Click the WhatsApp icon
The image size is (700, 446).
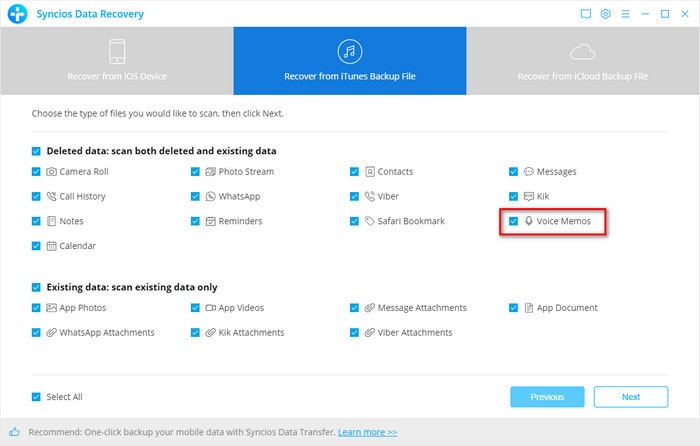tap(210, 196)
